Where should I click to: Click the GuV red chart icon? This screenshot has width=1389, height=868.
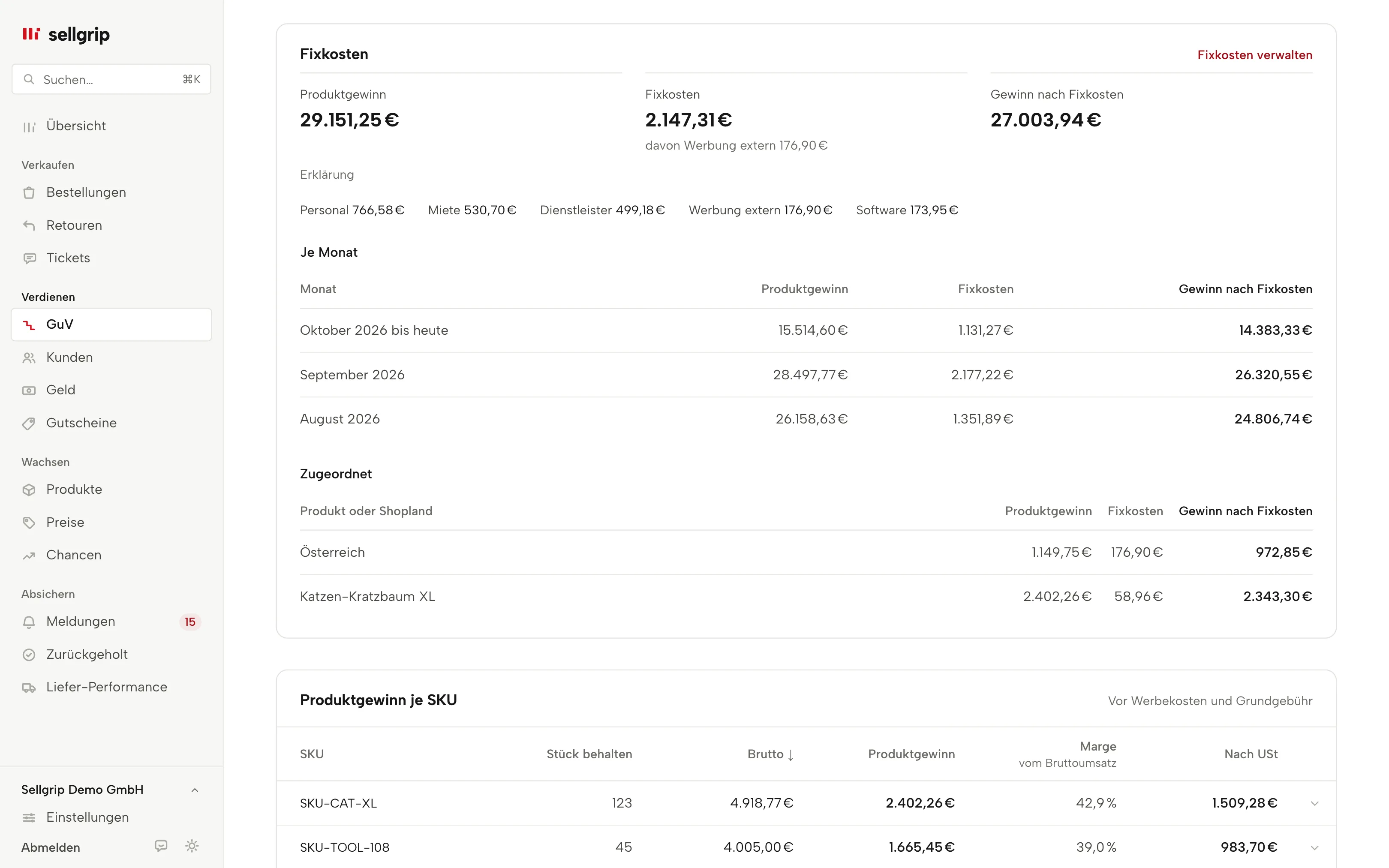(29, 325)
